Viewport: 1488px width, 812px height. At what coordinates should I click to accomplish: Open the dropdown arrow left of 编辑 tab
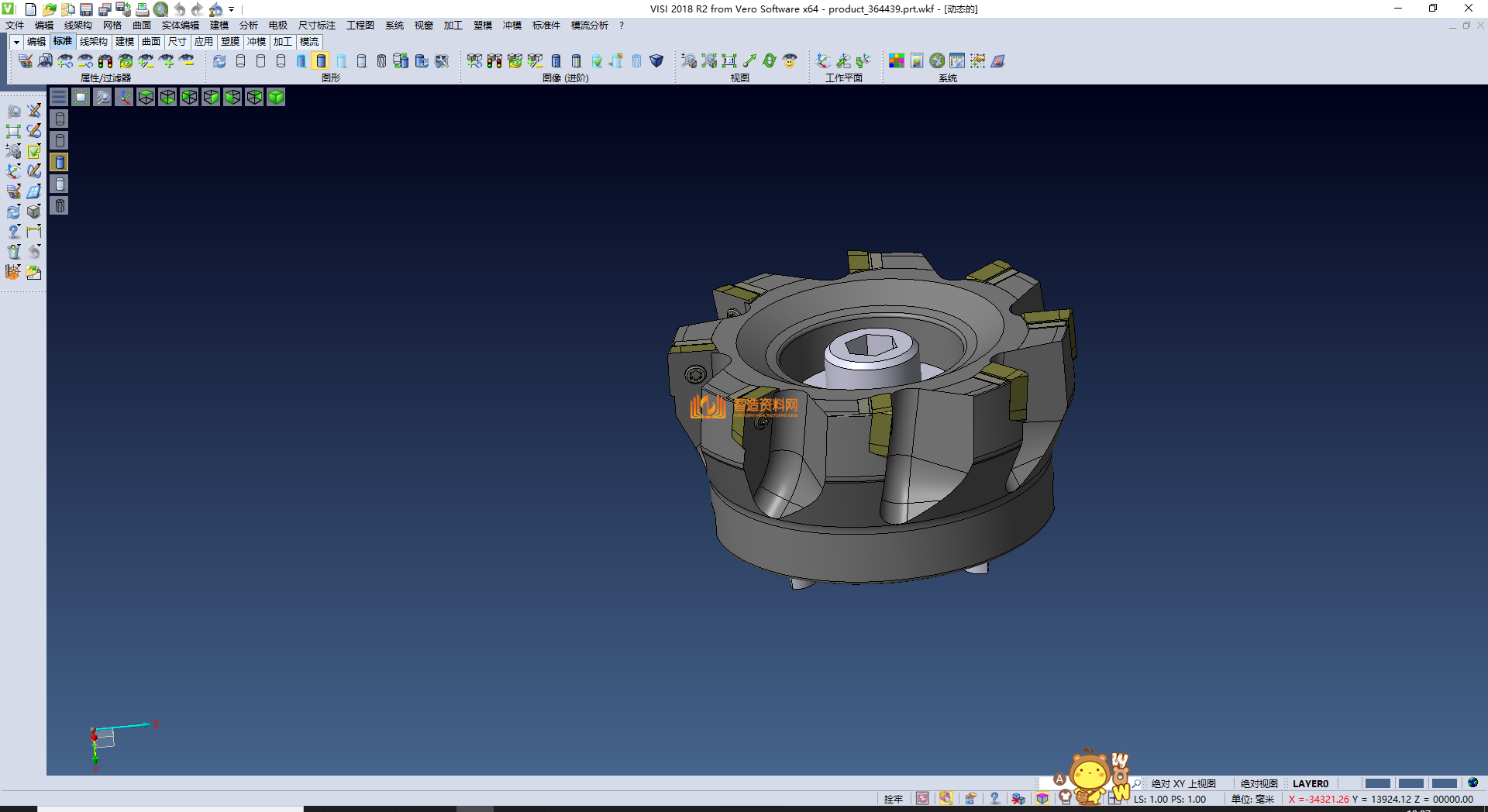16,42
